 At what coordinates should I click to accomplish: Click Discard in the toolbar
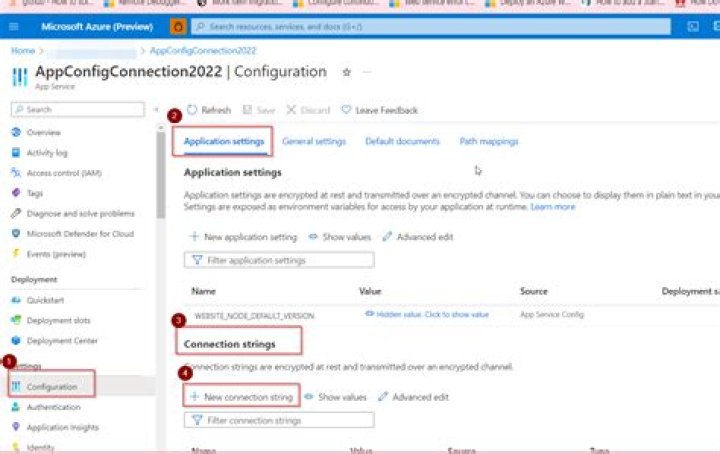pyautogui.click(x=308, y=110)
